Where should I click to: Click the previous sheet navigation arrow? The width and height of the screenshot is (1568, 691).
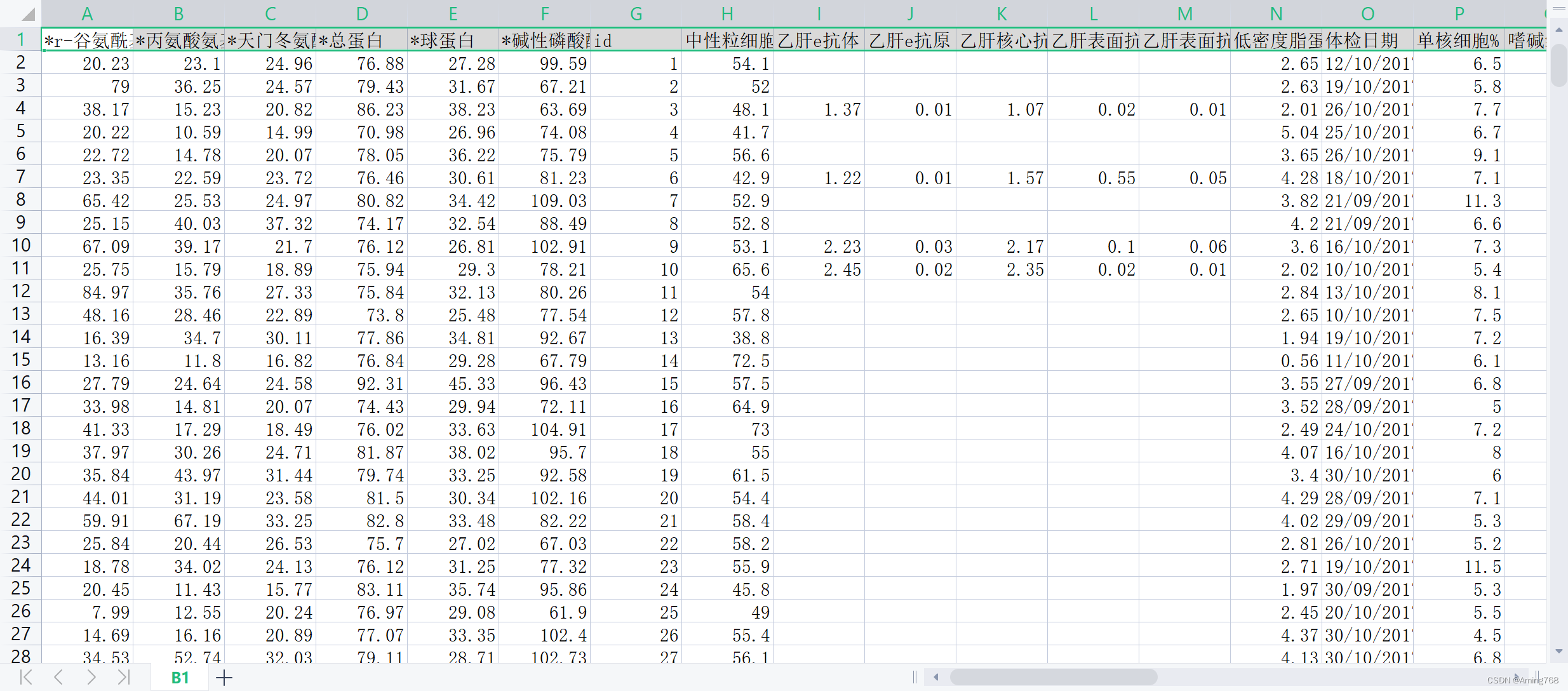[x=58, y=677]
